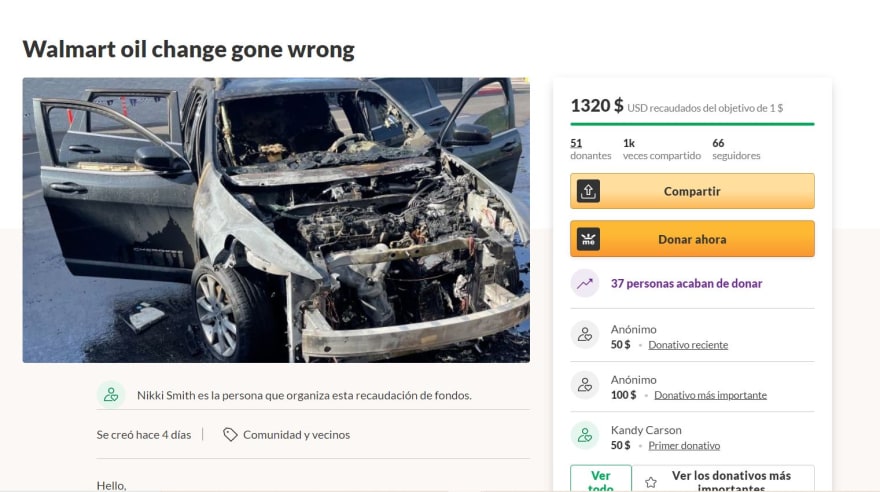
Task: Click the 51 donantes count
Action: coord(590,149)
